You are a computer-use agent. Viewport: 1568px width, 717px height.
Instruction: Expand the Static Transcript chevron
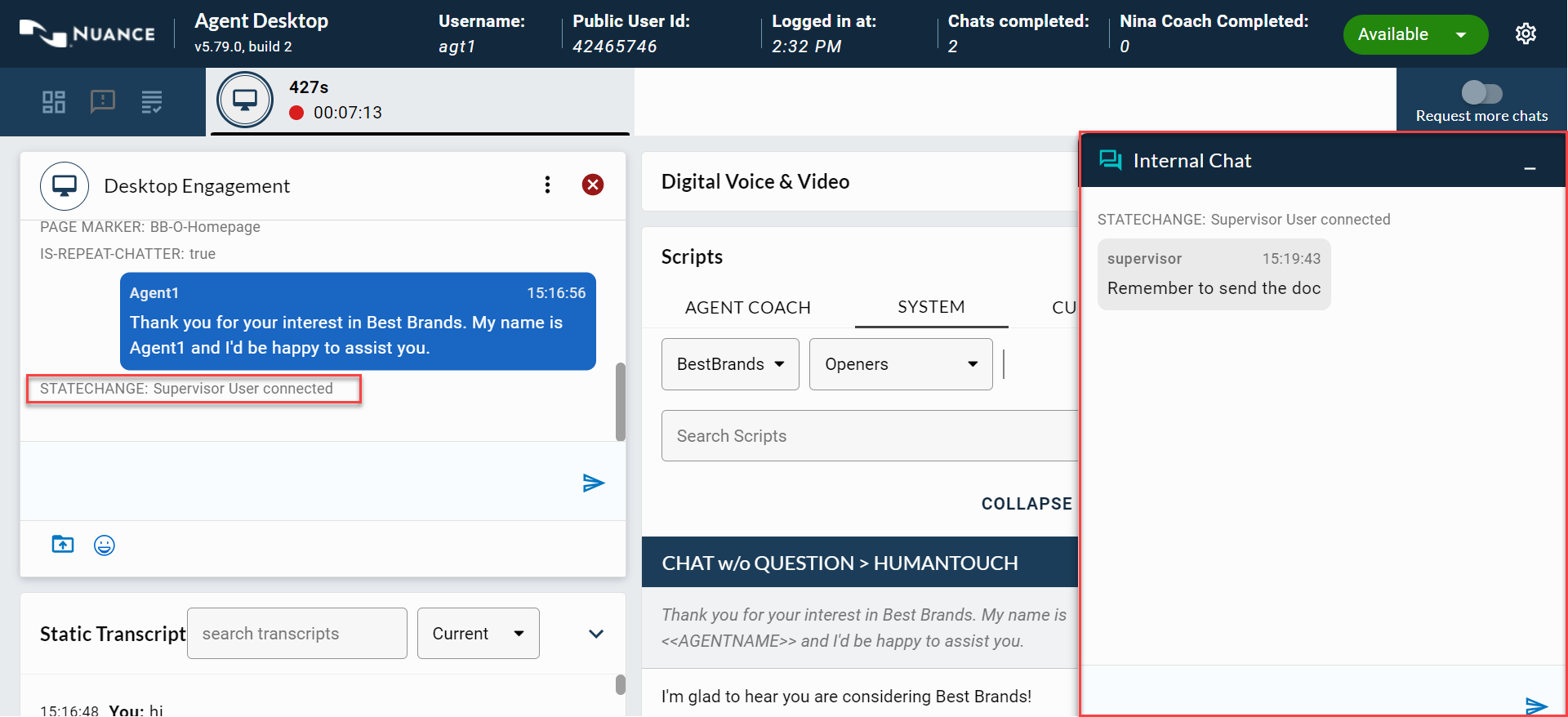[596, 634]
